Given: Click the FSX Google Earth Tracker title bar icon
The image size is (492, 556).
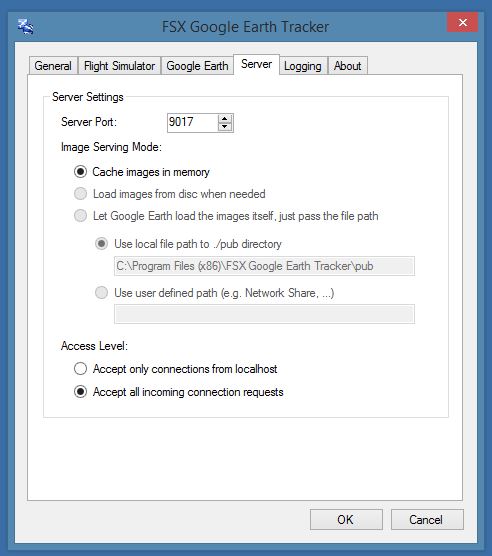Looking at the screenshot, I should pos(26,27).
